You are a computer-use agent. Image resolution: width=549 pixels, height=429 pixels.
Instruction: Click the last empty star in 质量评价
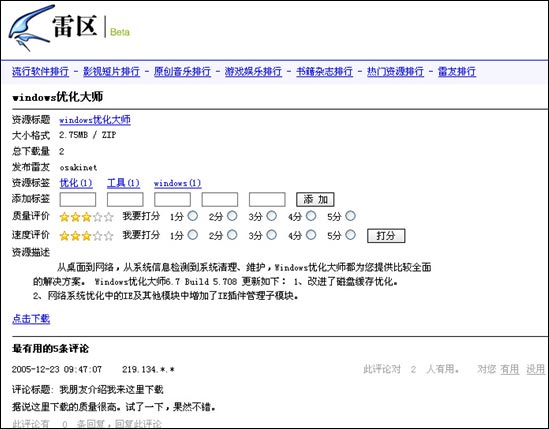tap(109, 217)
